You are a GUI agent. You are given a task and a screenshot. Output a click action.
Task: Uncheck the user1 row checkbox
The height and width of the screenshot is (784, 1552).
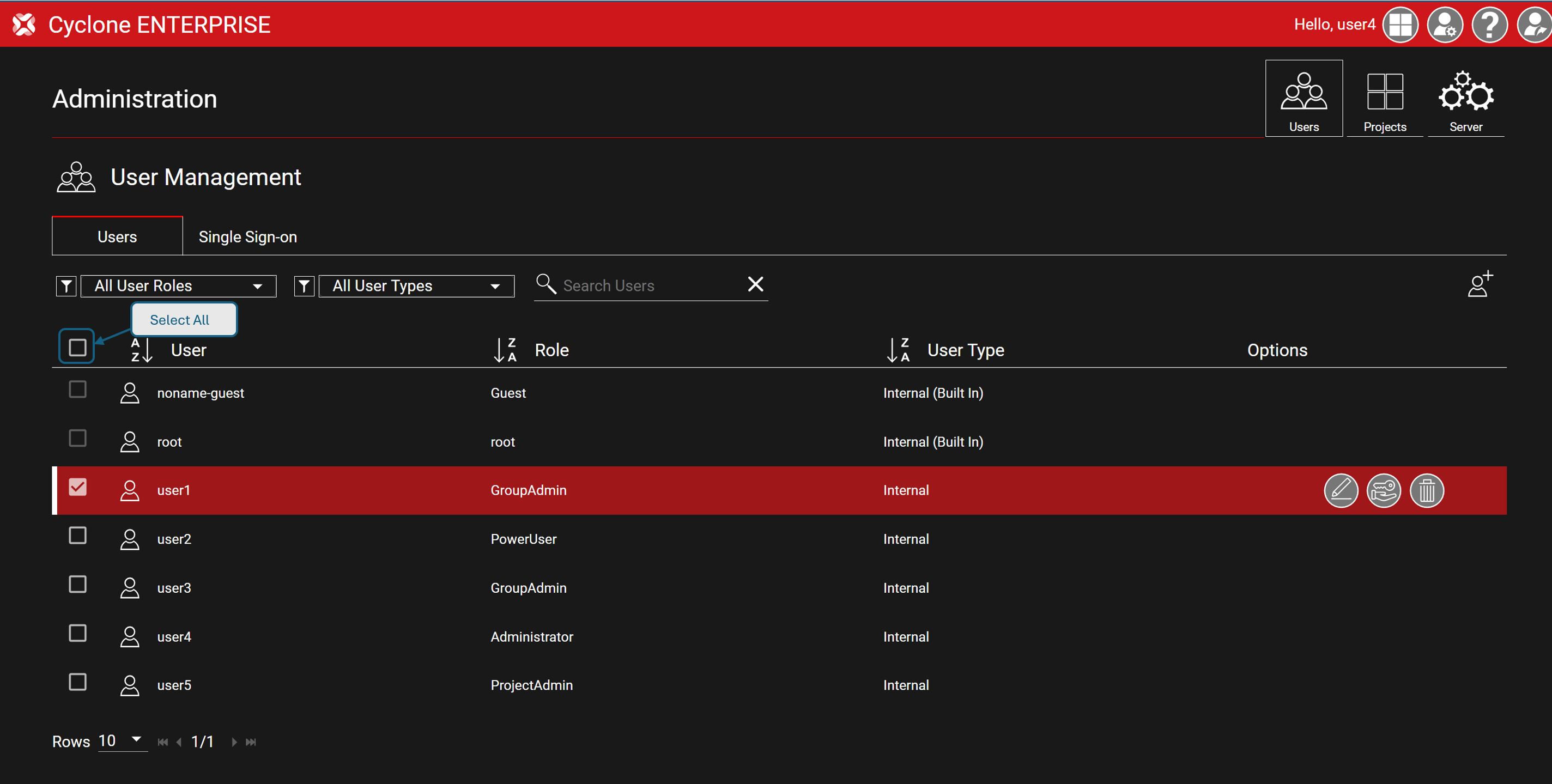78,487
